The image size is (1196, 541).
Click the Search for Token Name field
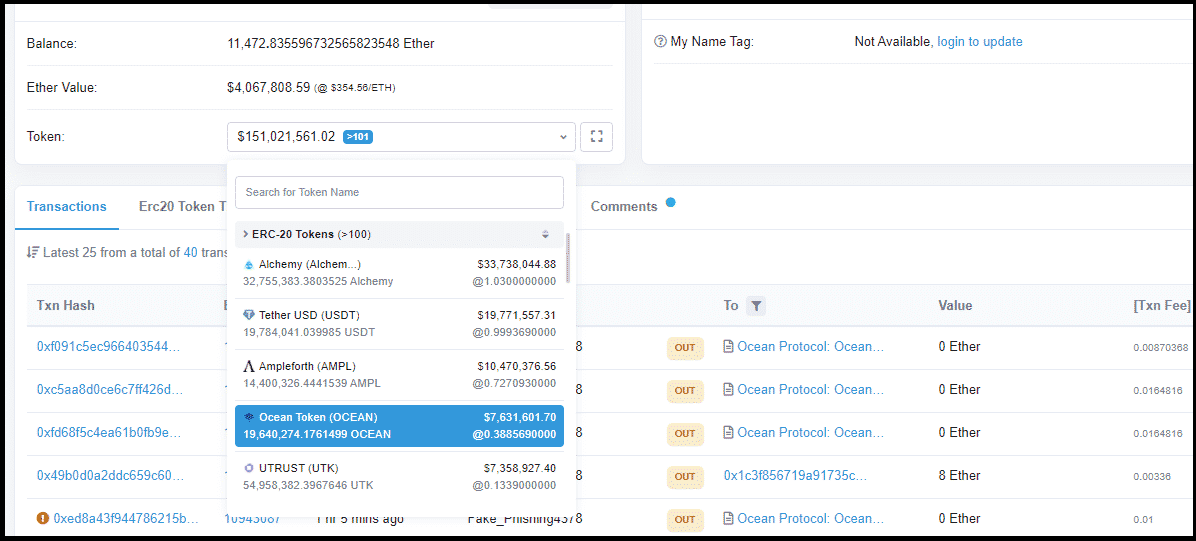[399, 192]
